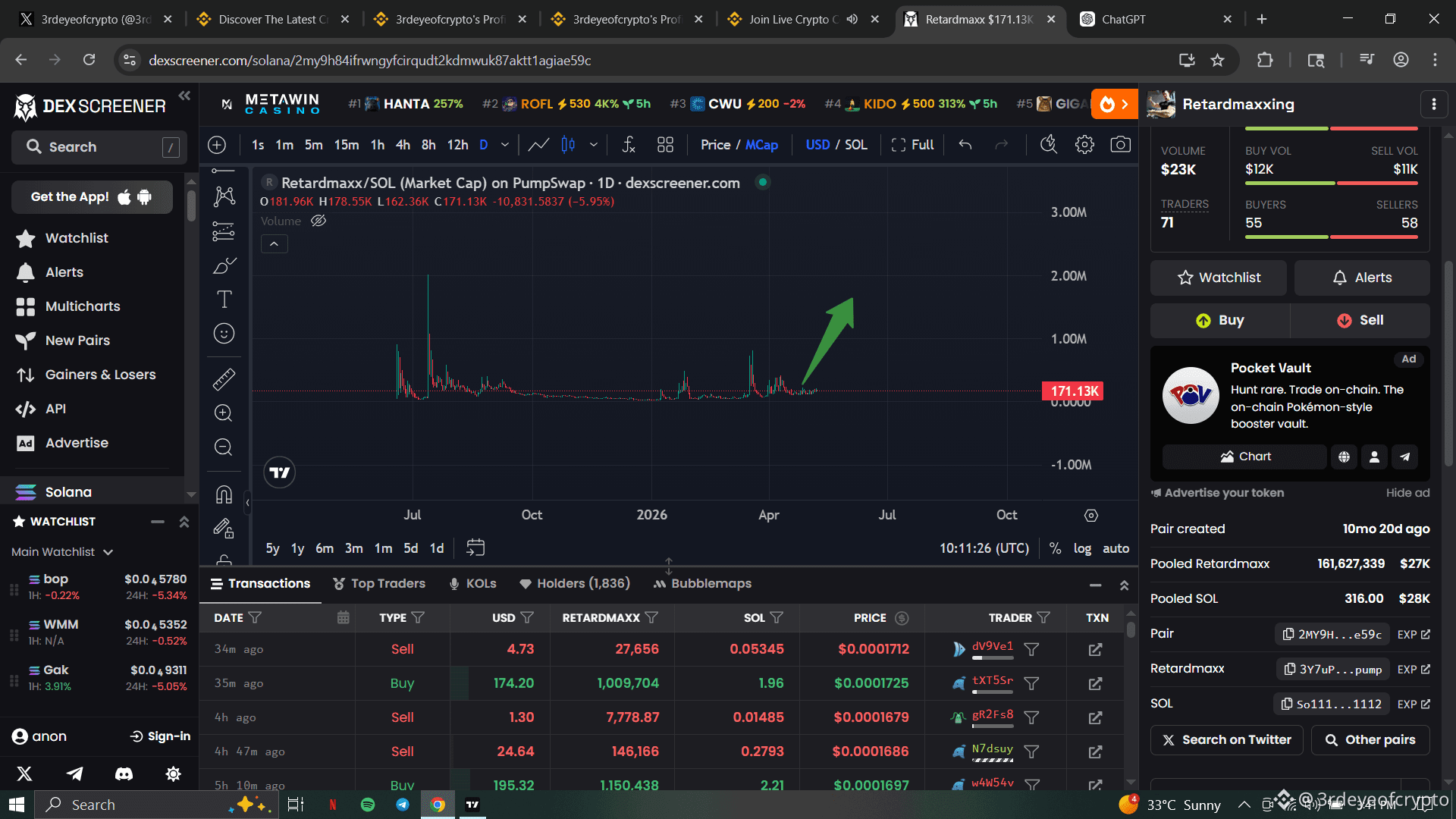
Task: Open the indicators fx menu
Action: [x=629, y=145]
